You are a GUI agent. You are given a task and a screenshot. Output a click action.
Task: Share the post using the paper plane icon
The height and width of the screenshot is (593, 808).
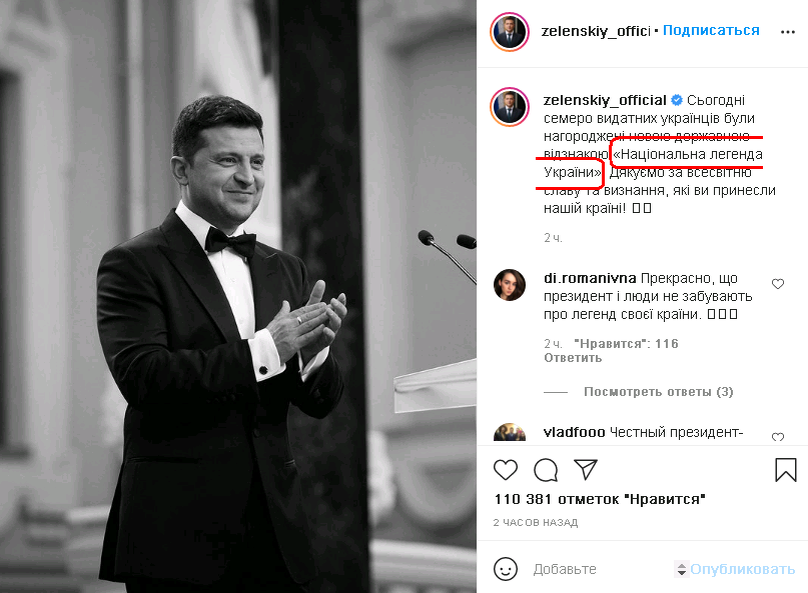(x=586, y=469)
